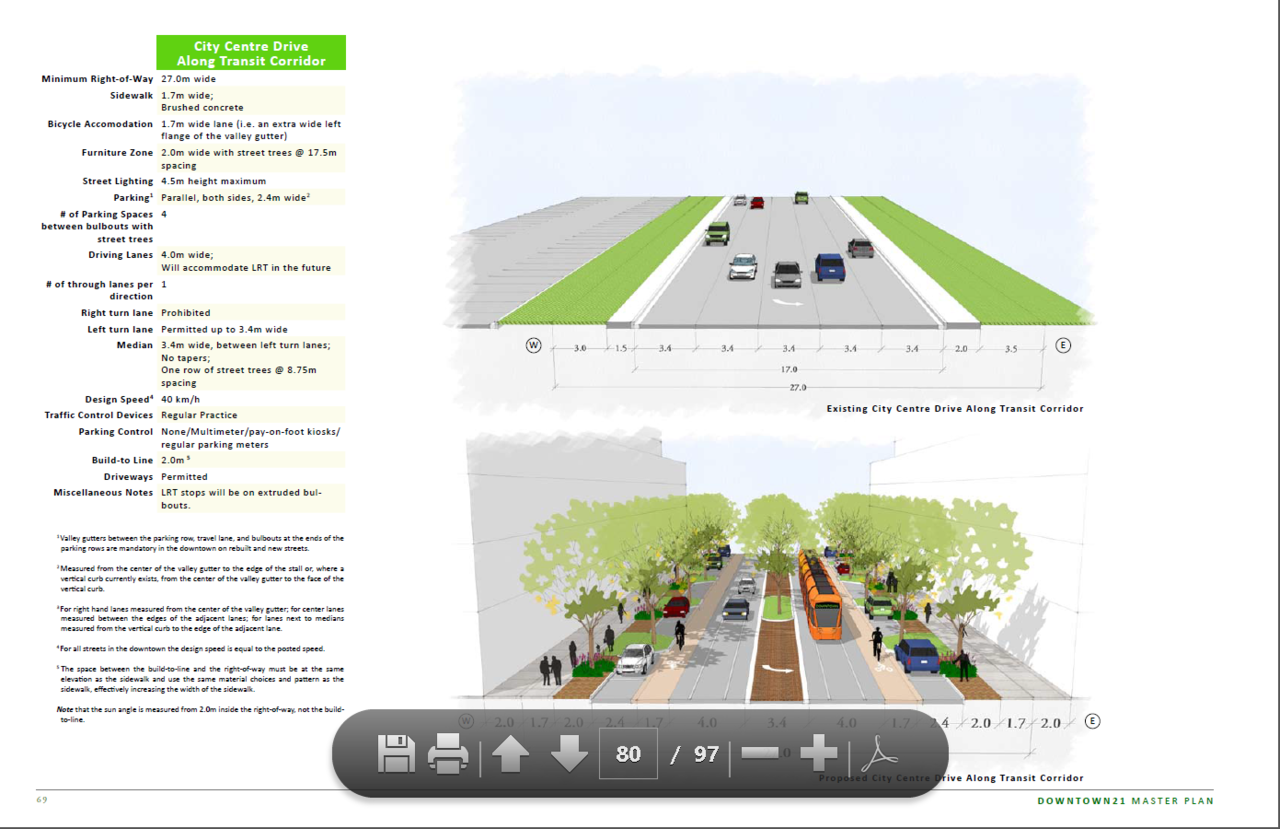Click the circled W marker on existing section

pyautogui.click(x=534, y=346)
